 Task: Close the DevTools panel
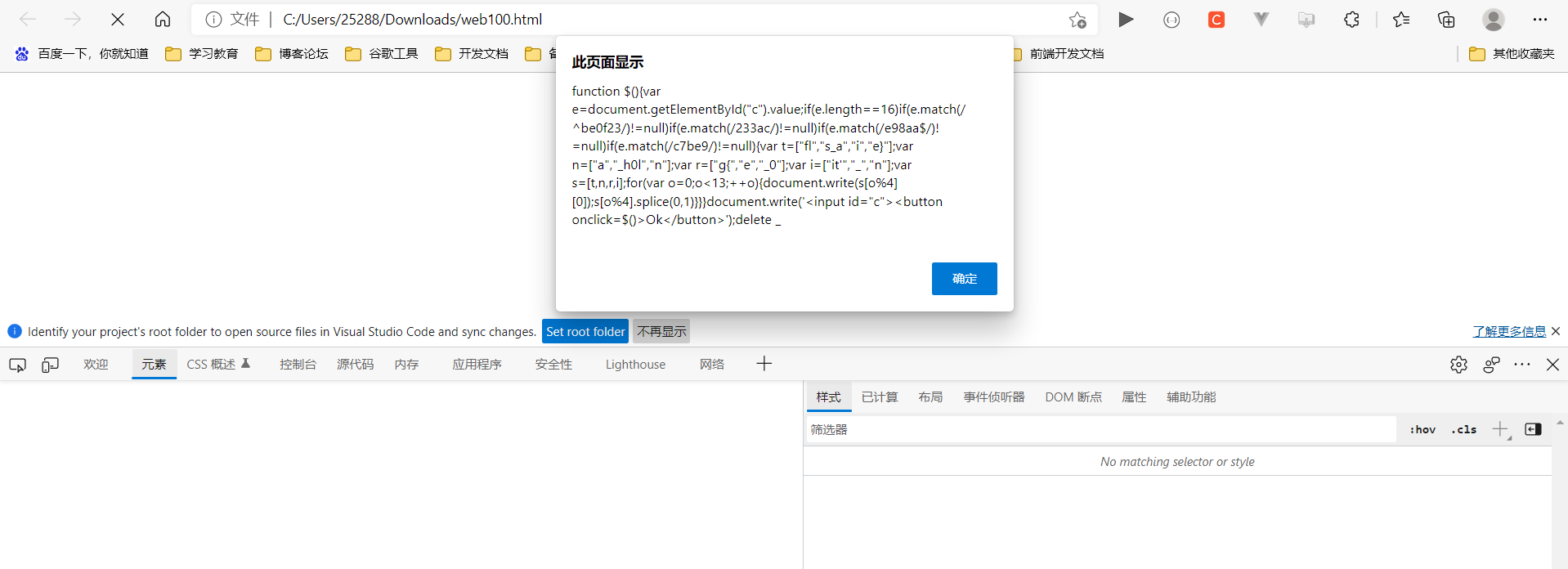pyautogui.click(x=1552, y=365)
